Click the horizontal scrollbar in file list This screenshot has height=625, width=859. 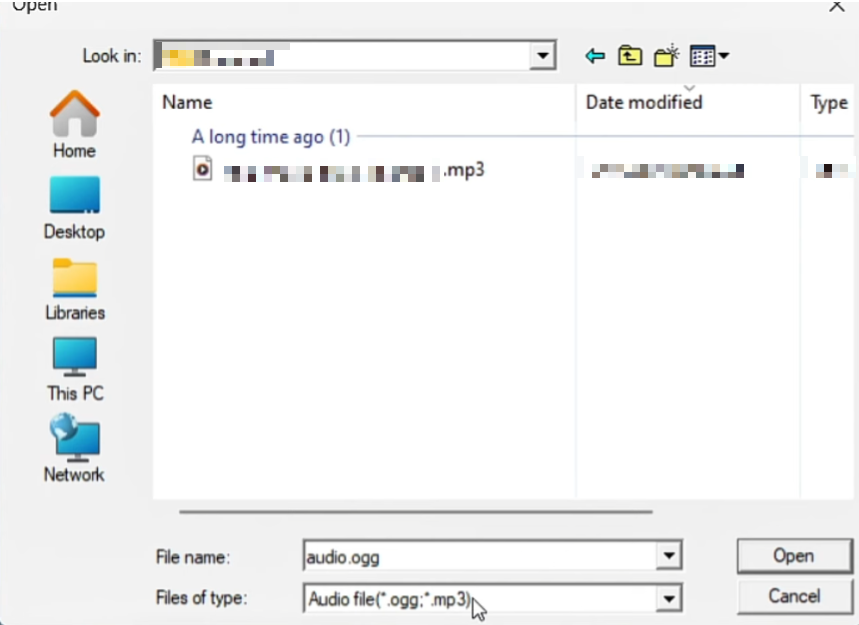pos(415,511)
